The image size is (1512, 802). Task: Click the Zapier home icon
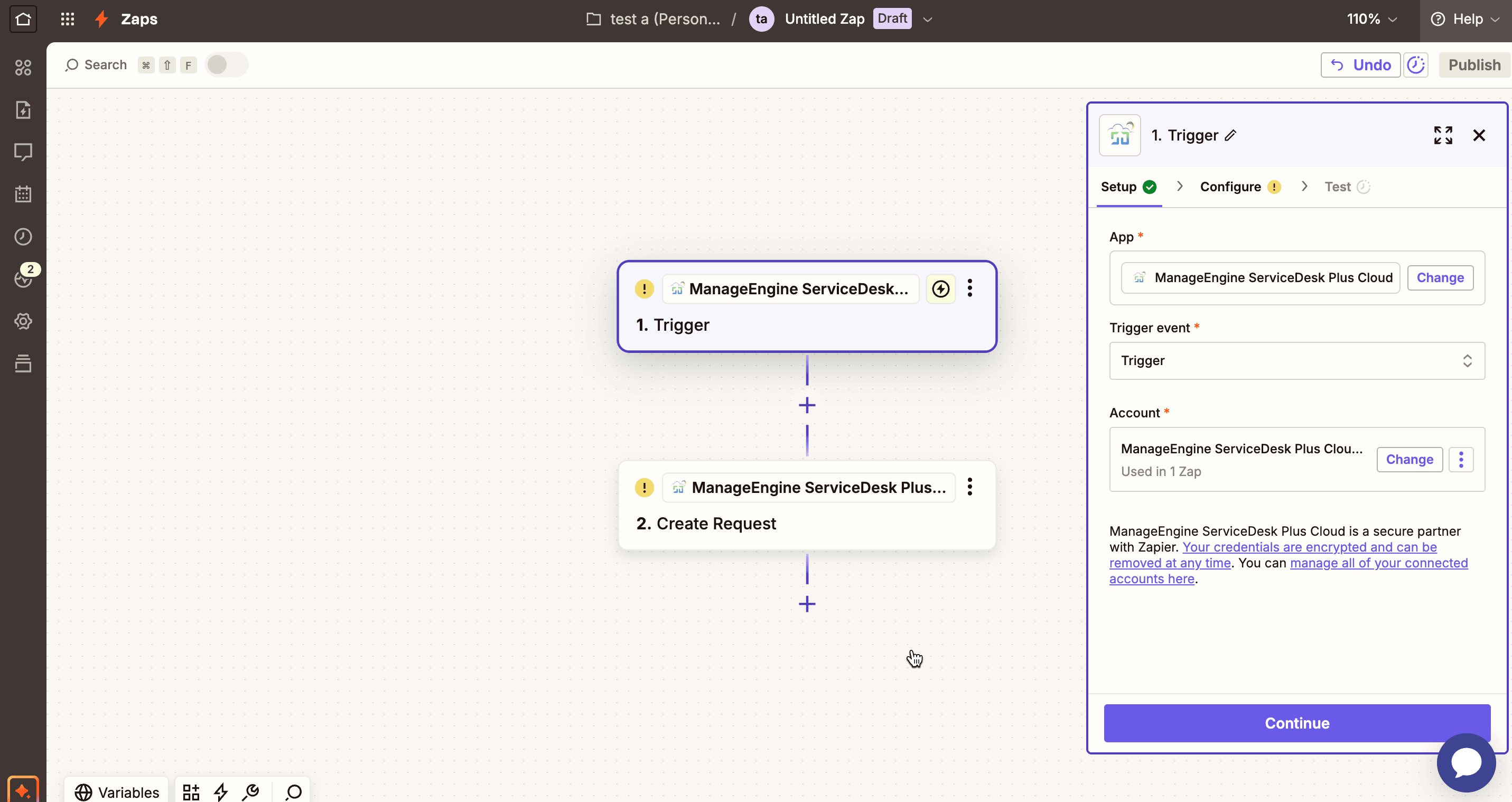tap(23, 19)
